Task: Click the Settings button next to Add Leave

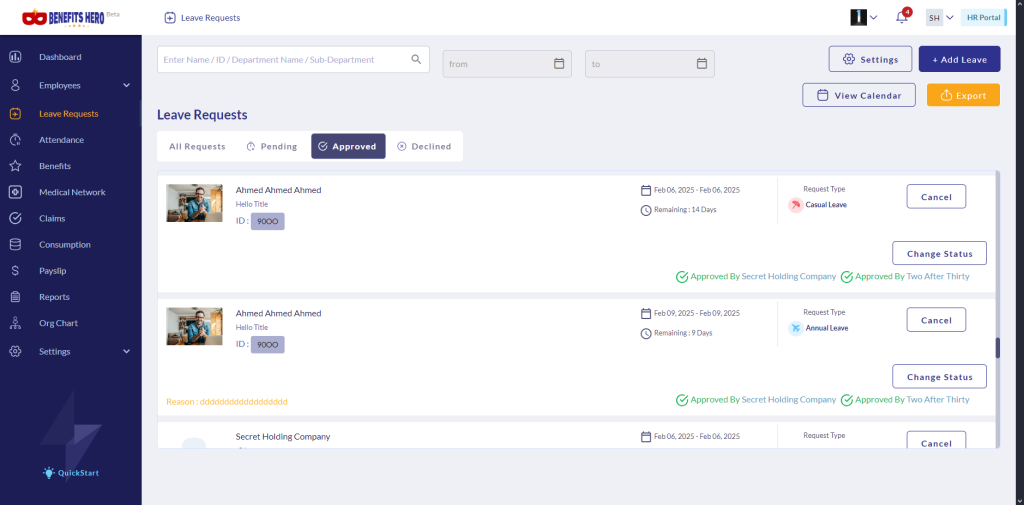Action: pyautogui.click(x=871, y=59)
